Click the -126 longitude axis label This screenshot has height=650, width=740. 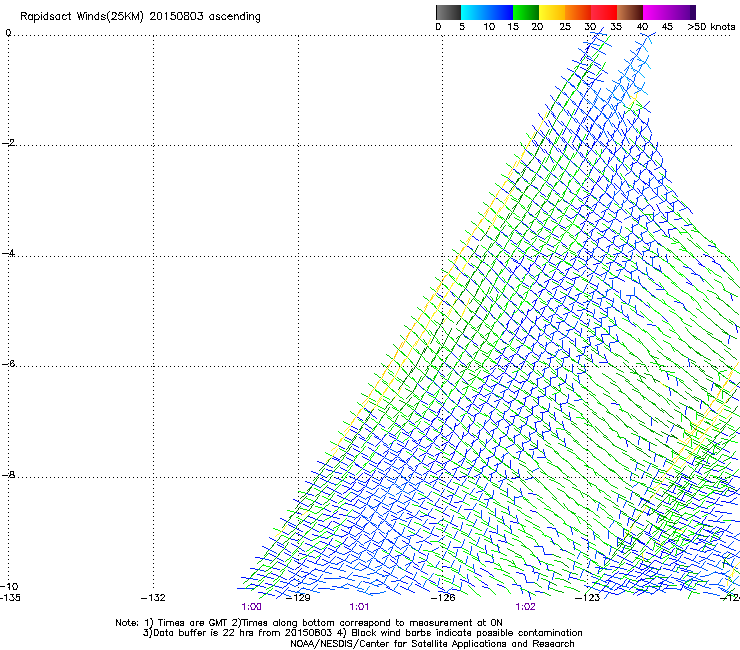(443, 598)
